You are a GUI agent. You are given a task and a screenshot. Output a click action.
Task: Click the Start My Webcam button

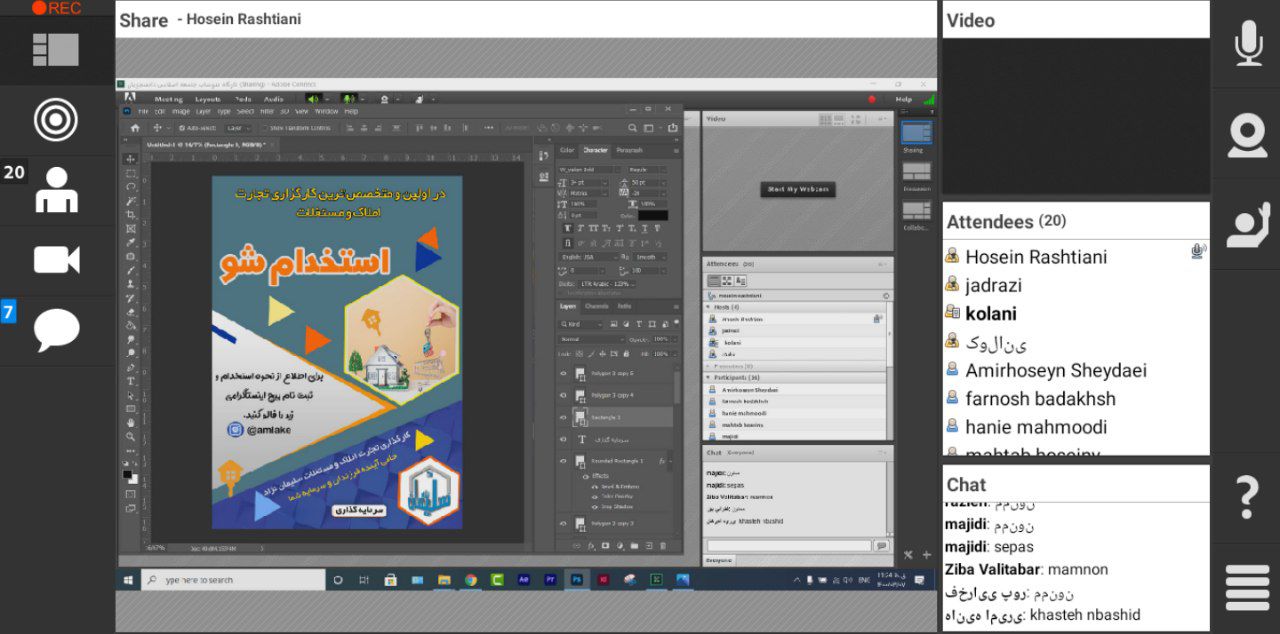pos(797,189)
